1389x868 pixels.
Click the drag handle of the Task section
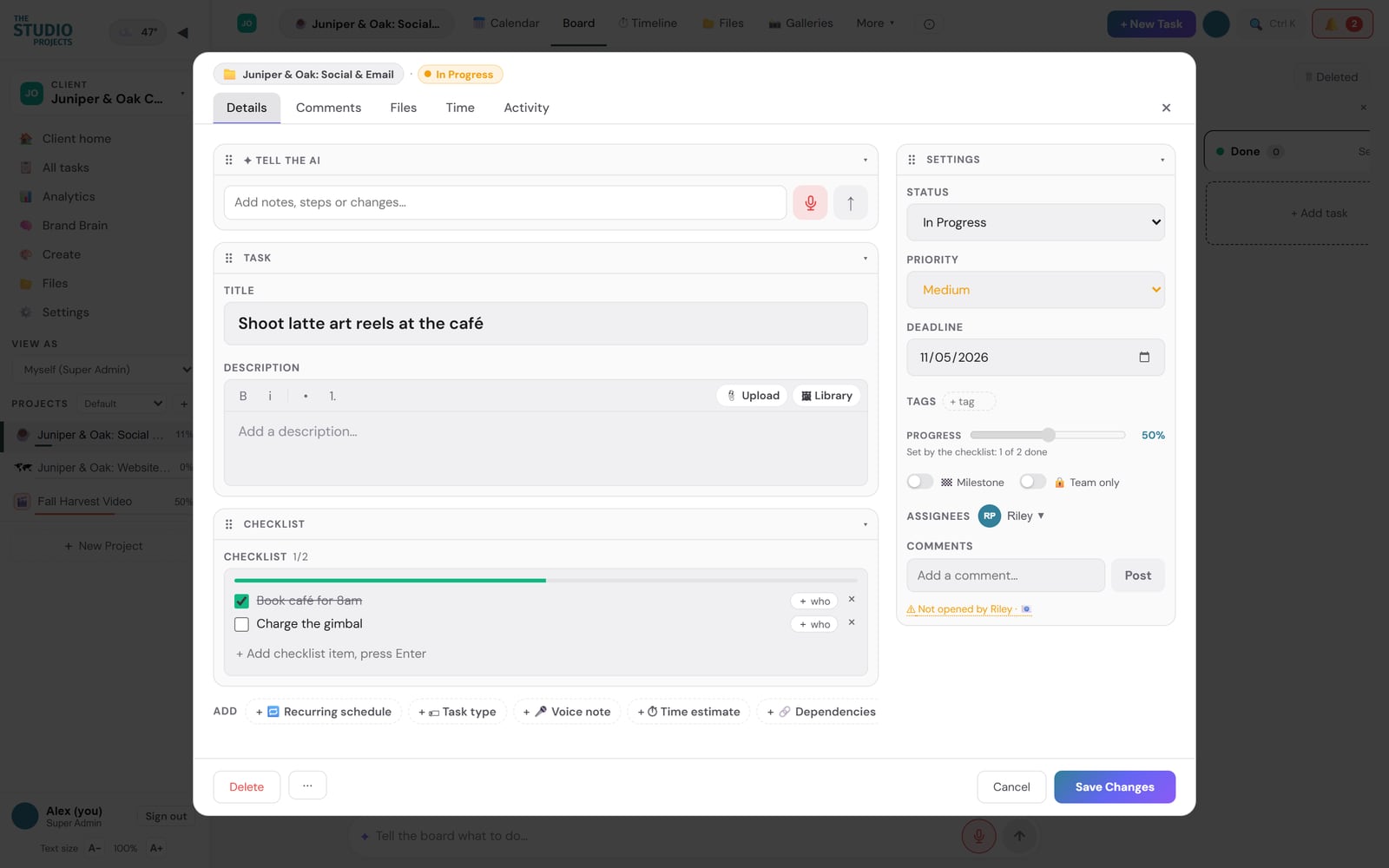pyautogui.click(x=229, y=258)
